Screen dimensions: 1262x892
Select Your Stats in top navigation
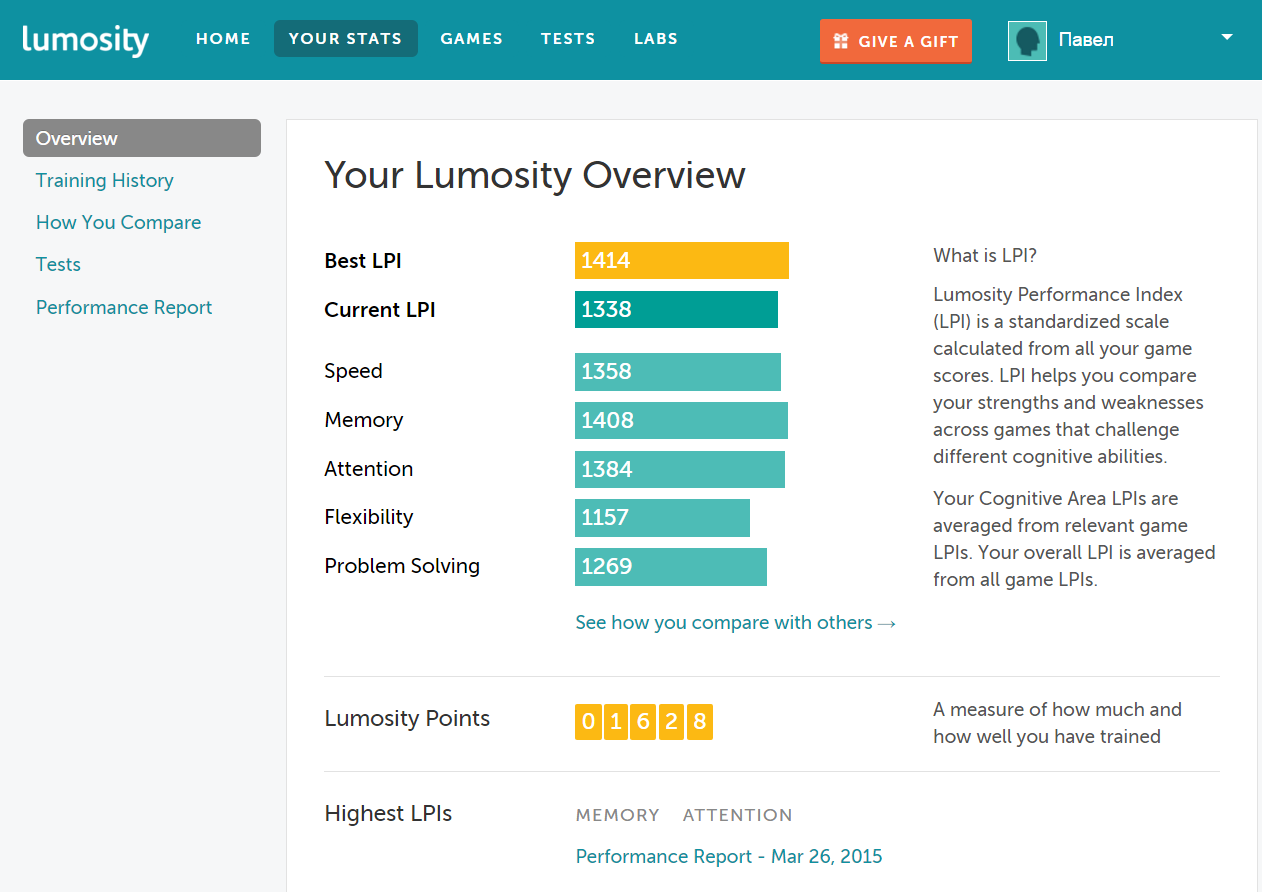(345, 39)
